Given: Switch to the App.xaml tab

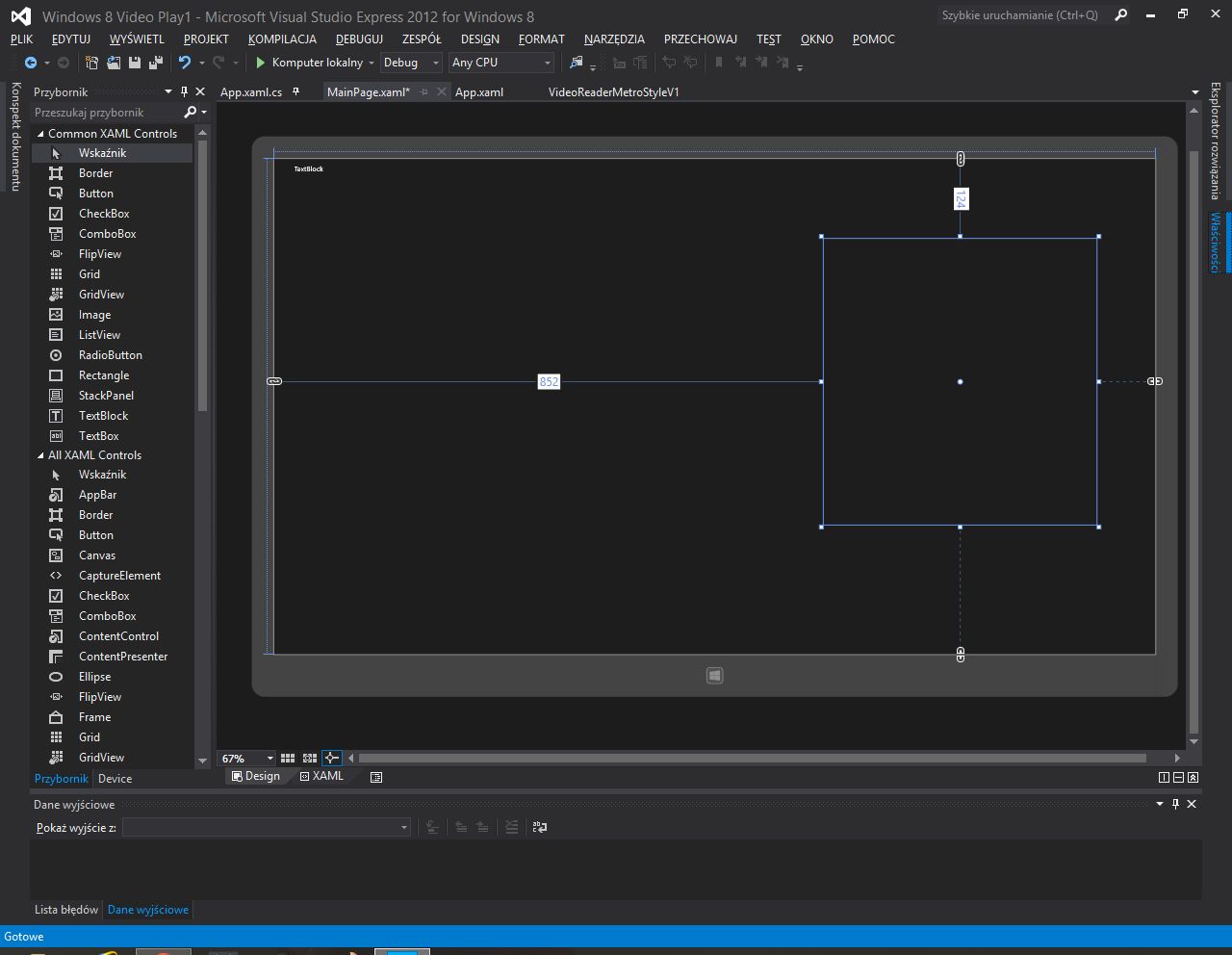Looking at the screenshot, I should [479, 91].
